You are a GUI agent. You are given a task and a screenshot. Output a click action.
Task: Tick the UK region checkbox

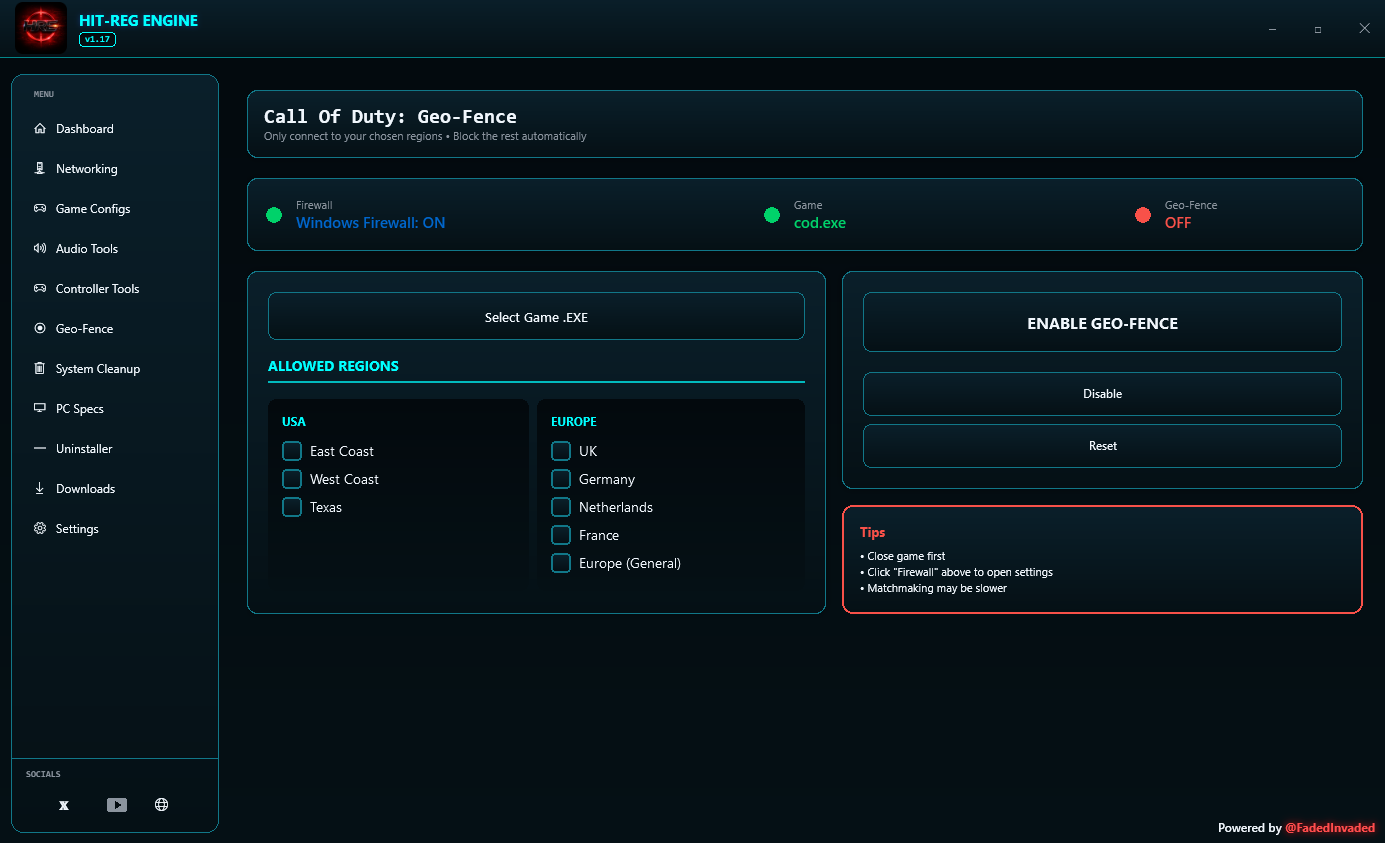pyautogui.click(x=561, y=451)
